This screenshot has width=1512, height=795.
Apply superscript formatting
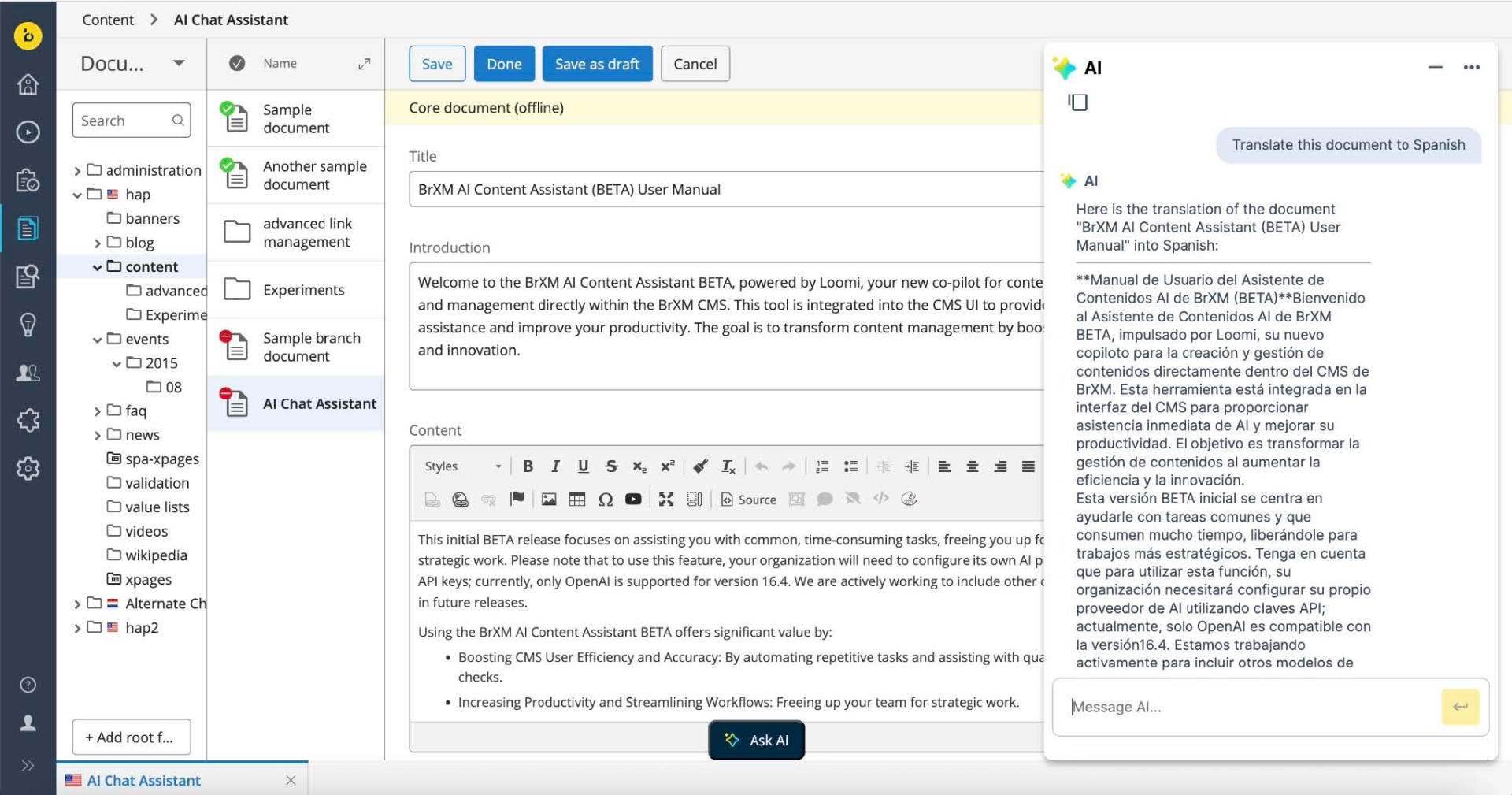click(667, 466)
